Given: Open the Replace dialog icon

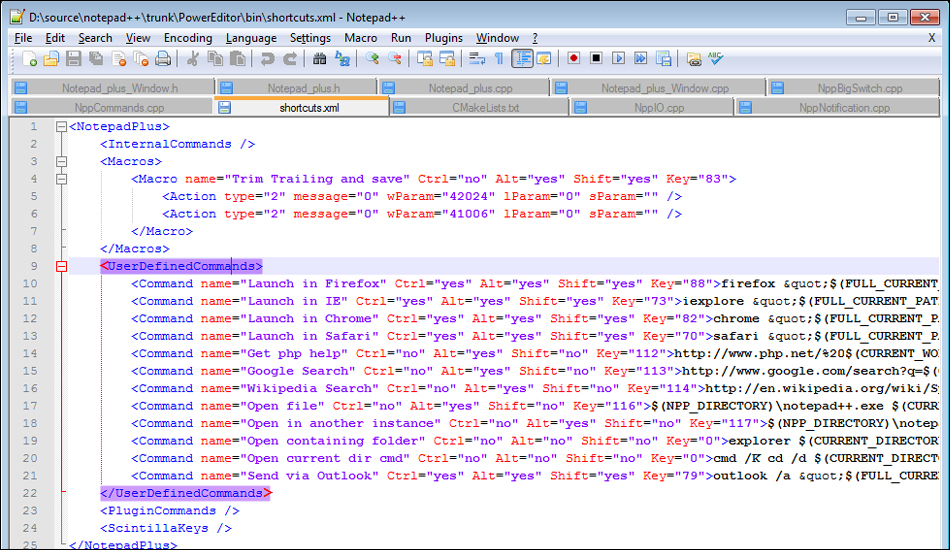Looking at the screenshot, I should [x=342, y=59].
